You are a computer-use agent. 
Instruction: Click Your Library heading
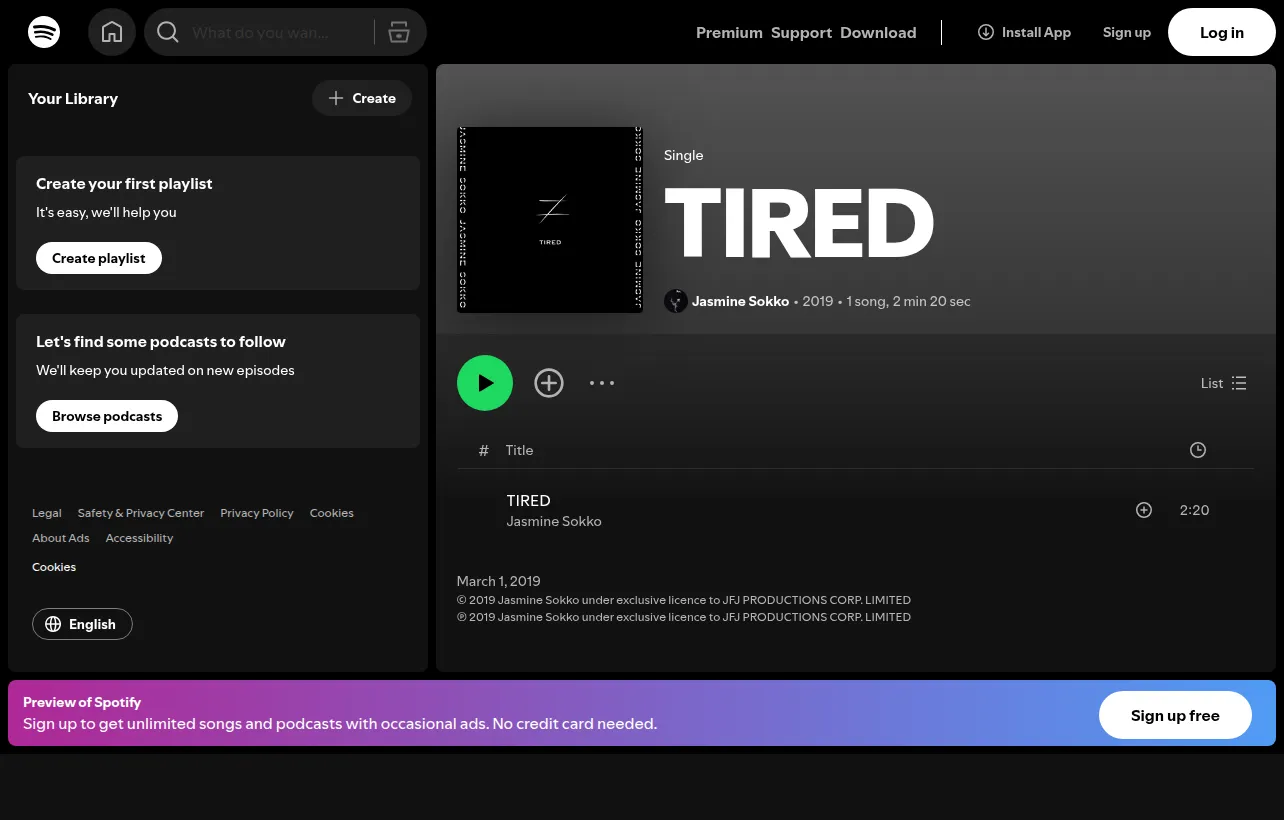73,98
